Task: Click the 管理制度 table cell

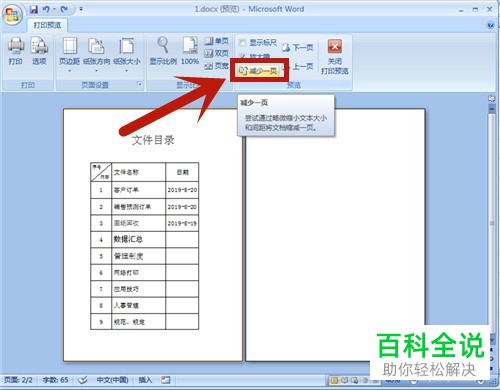Action: 138,256
